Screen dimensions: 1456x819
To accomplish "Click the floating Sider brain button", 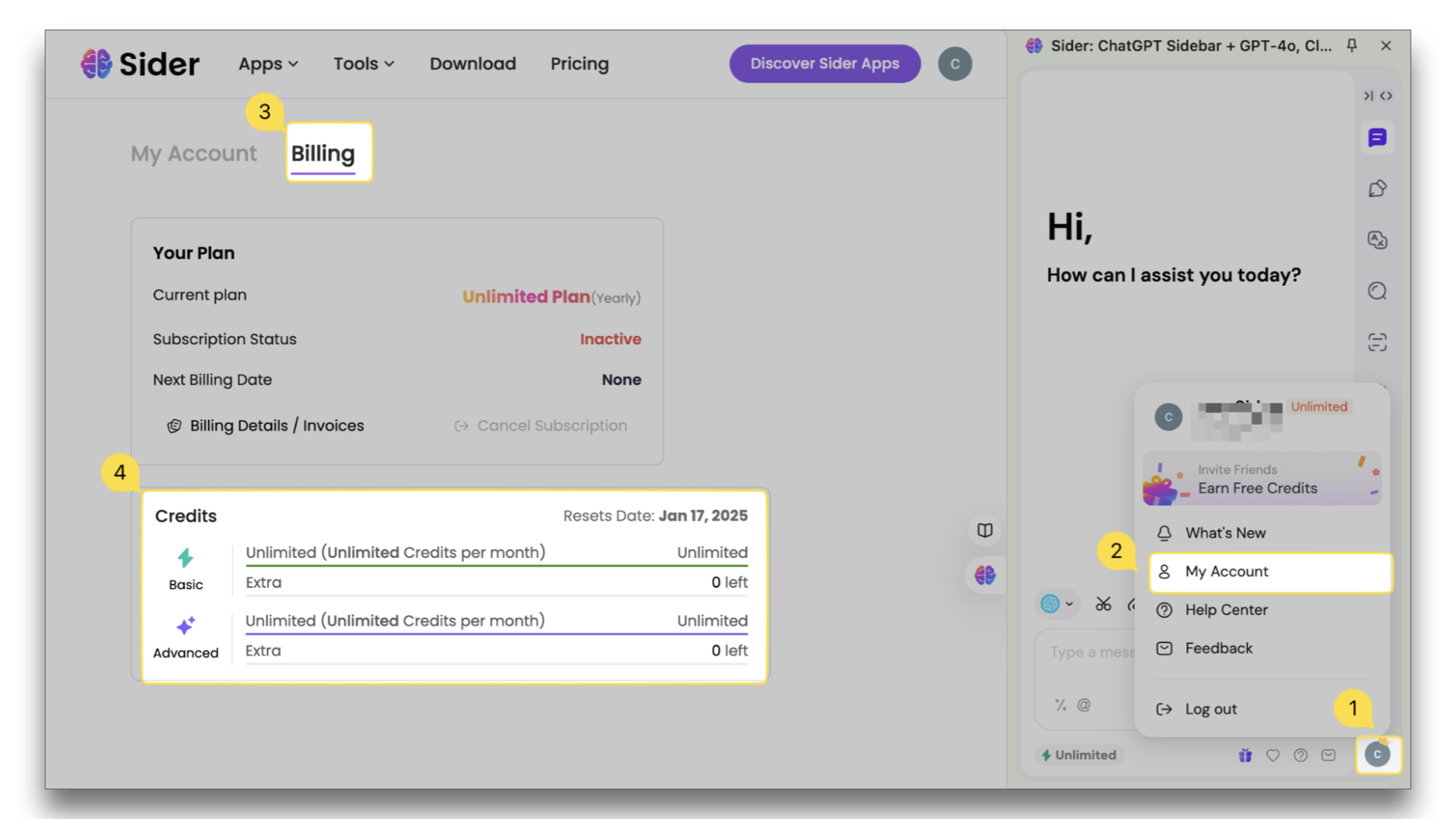I will (985, 575).
